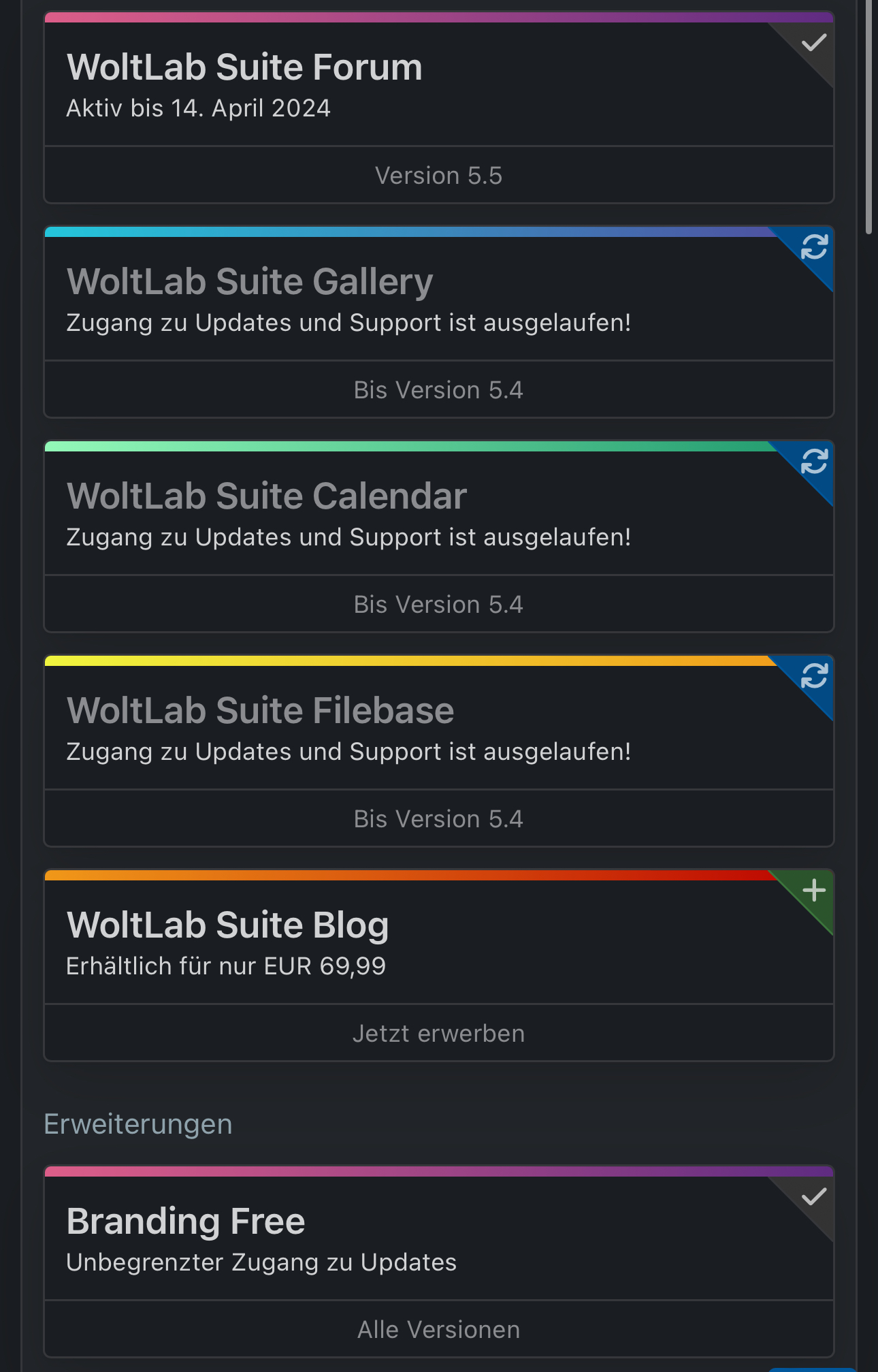Click Filebase's "Bis Version 5.4" footer

tap(439, 819)
